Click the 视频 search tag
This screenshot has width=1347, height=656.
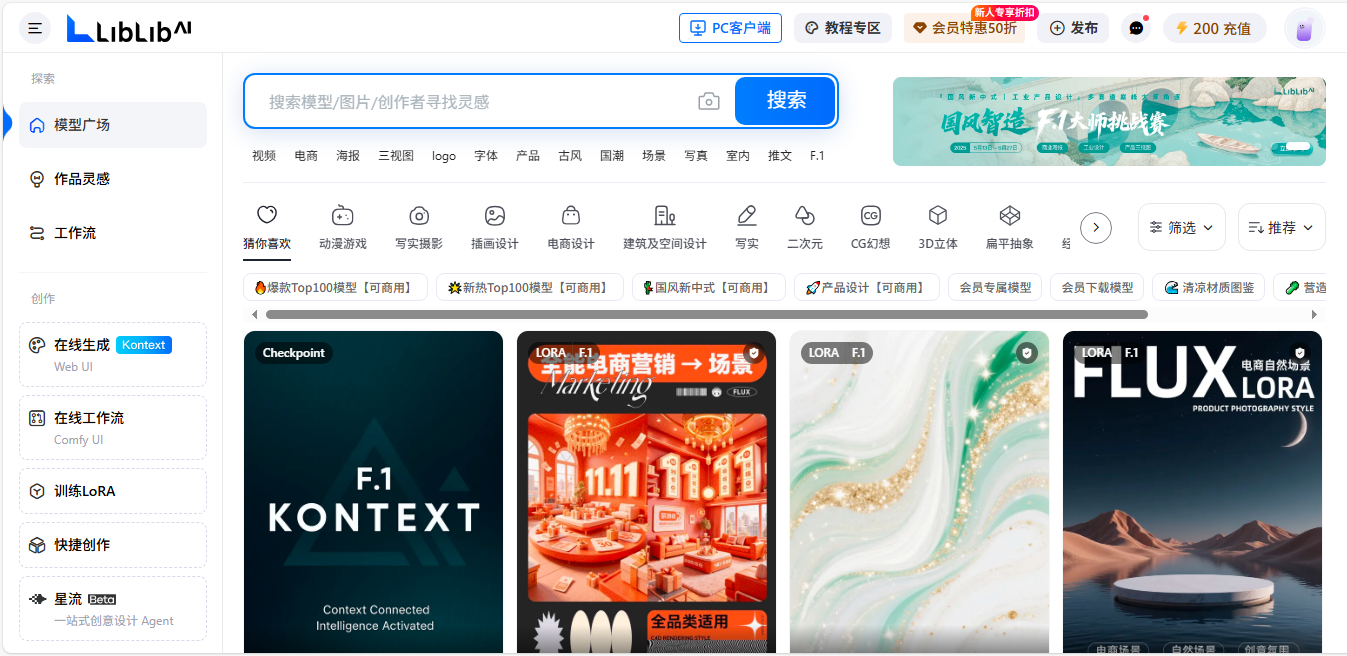click(264, 156)
